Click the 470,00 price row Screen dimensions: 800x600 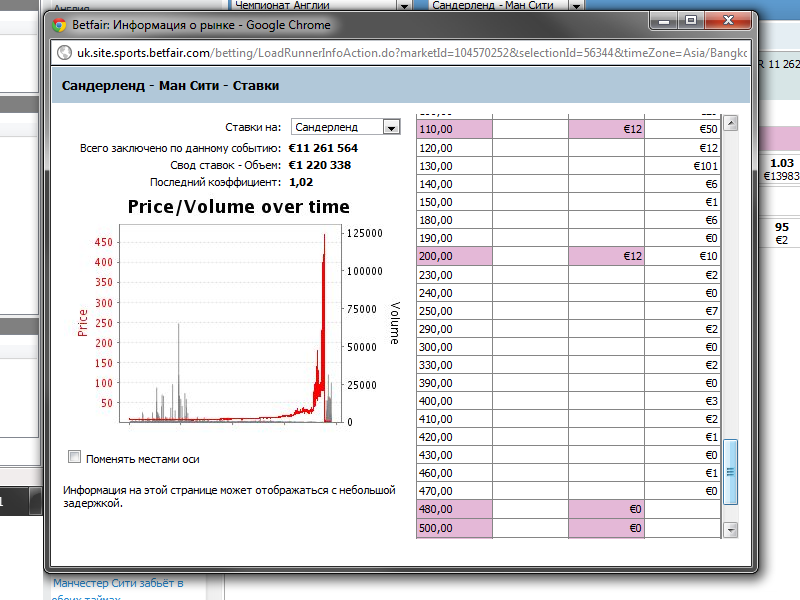tap(568, 491)
